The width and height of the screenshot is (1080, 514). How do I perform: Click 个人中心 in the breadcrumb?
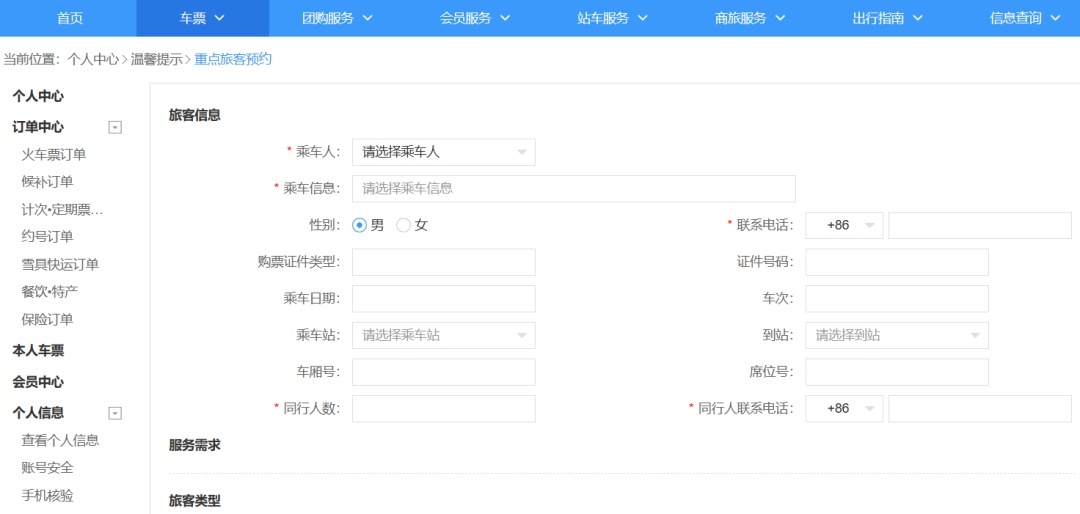point(93,60)
